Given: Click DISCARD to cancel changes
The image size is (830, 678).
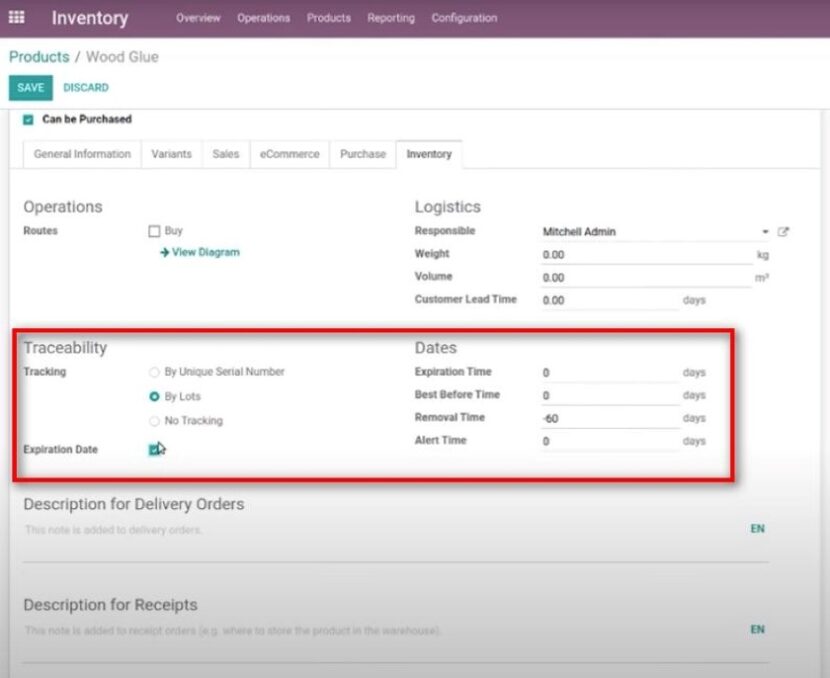Looking at the screenshot, I should pos(85,88).
